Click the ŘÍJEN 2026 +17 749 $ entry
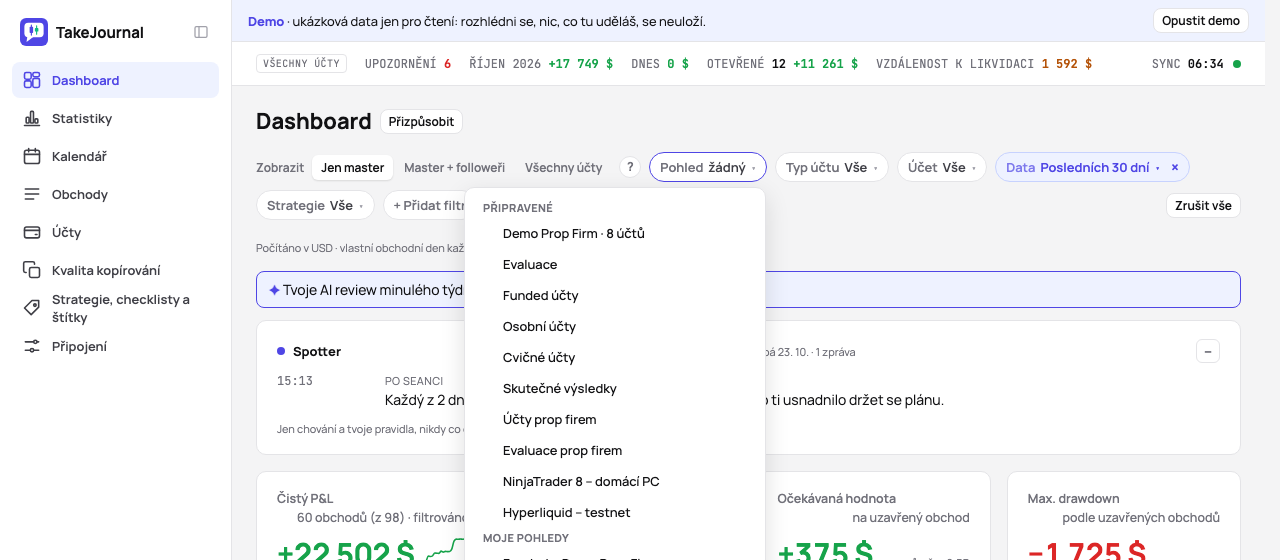Screen dimensions: 1280x560 point(541,63)
